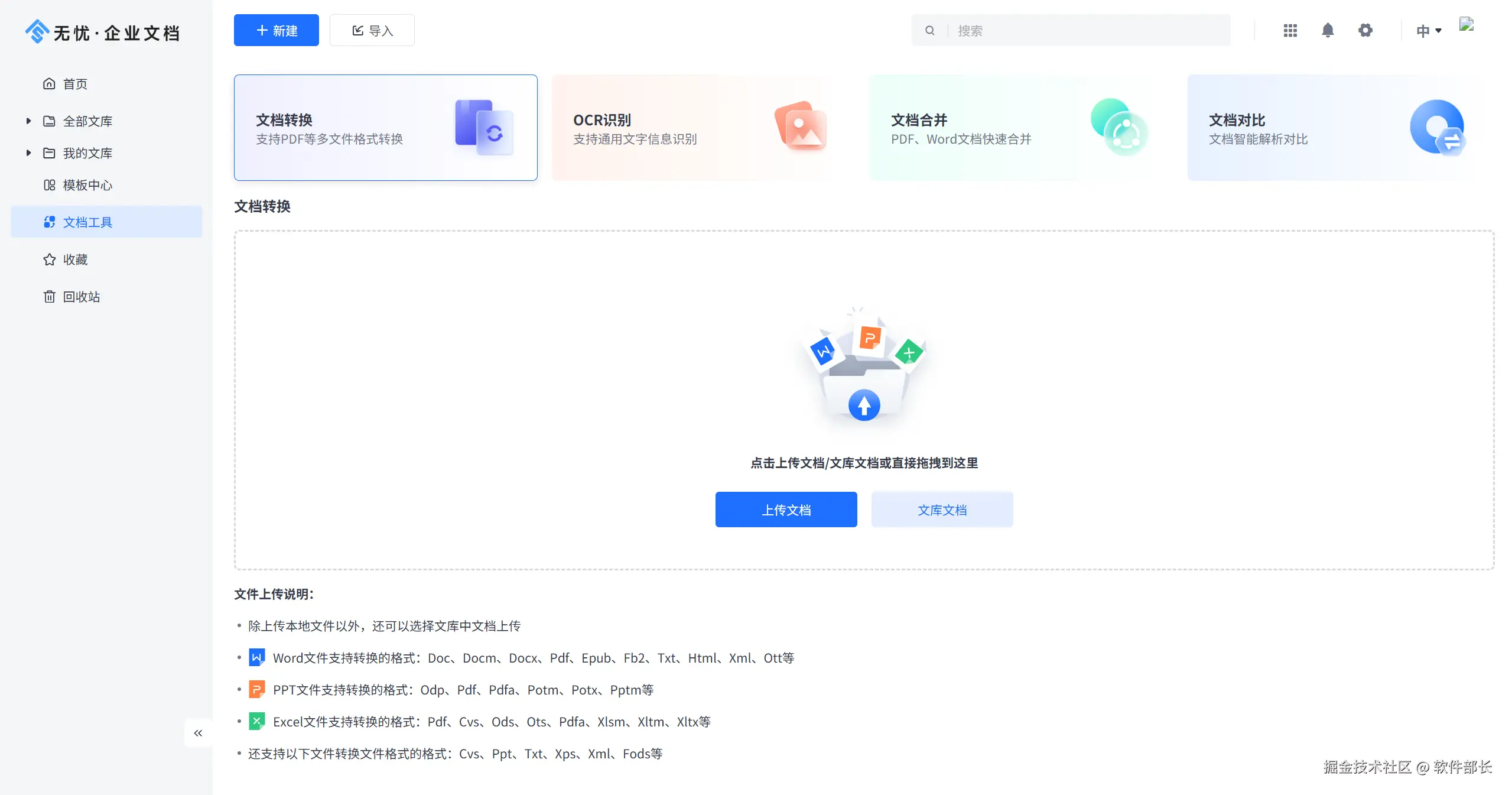
Task: Click the upload arrow illustration
Action: (864, 405)
